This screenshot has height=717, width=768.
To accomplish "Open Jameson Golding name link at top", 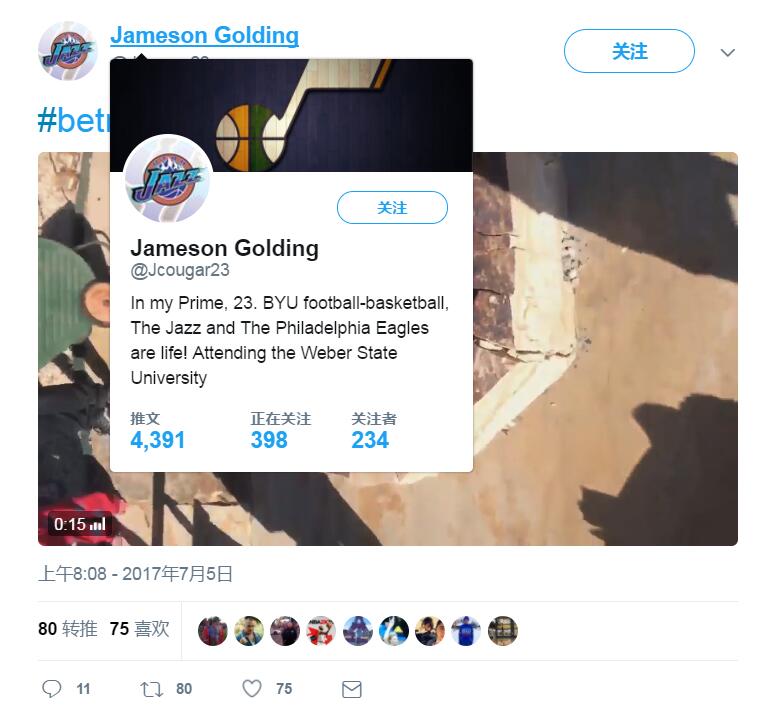I will point(205,35).
